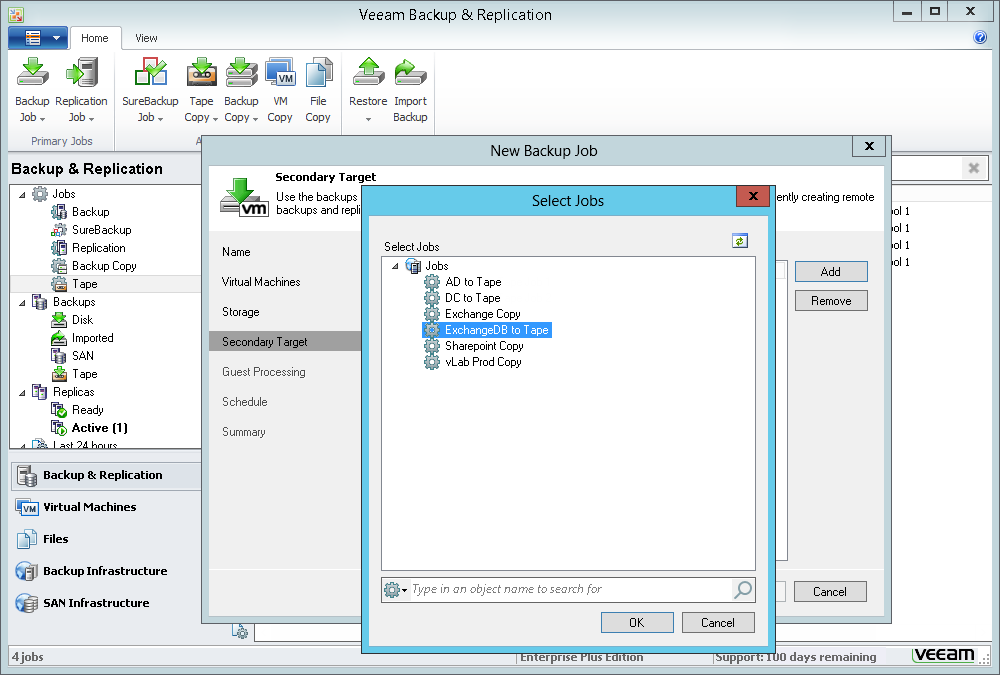Viewport: 1000px width, 675px height.
Task: Select the Import Backup ribbon button
Action: click(410, 89)
